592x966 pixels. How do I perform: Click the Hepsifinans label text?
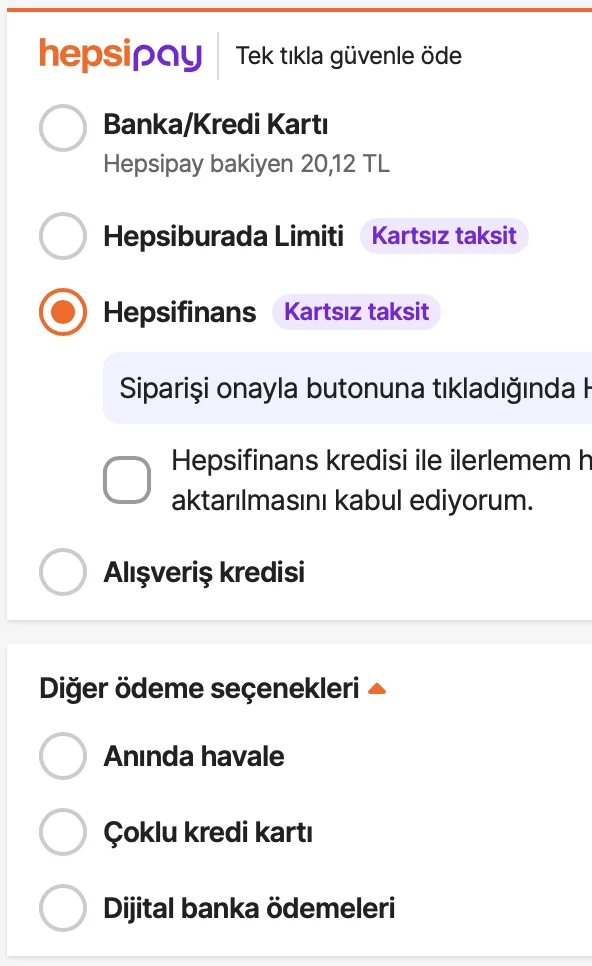pos(180,312)
